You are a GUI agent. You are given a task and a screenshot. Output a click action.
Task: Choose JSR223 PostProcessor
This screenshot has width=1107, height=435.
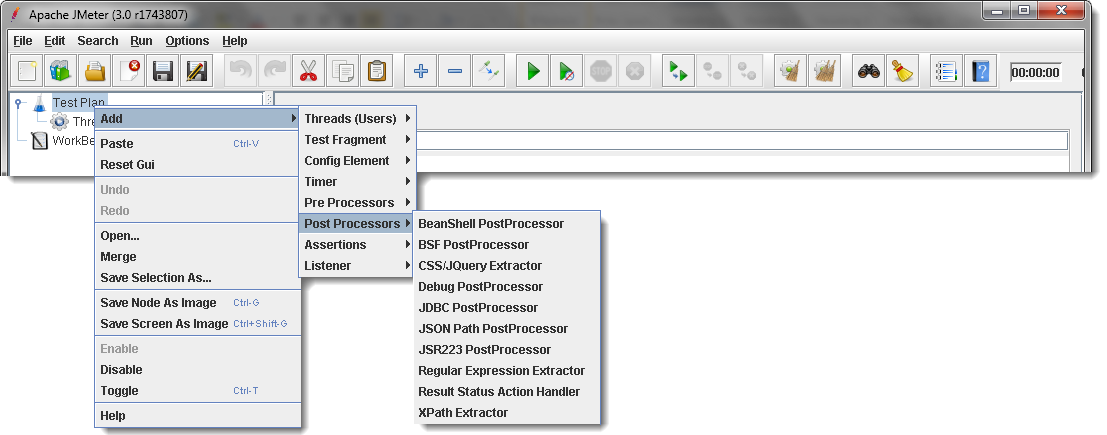pyautogui.click(x=506, y=350)
